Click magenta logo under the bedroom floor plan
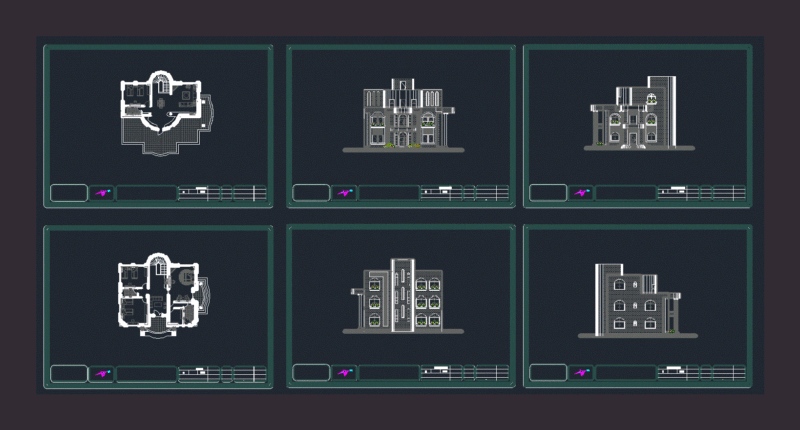This screenshot has height=430, width=800. point(102,374)
